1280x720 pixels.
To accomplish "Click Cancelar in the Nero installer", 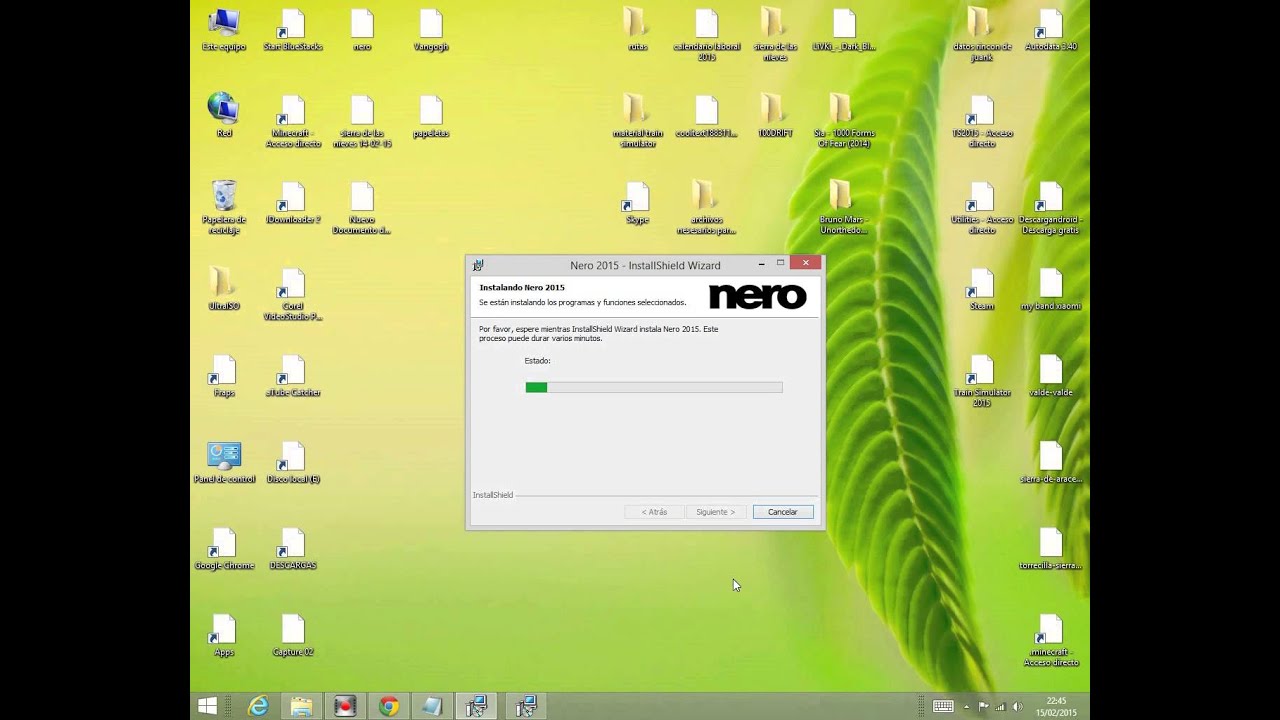I will pyautogui.click(x=782, y=512).
